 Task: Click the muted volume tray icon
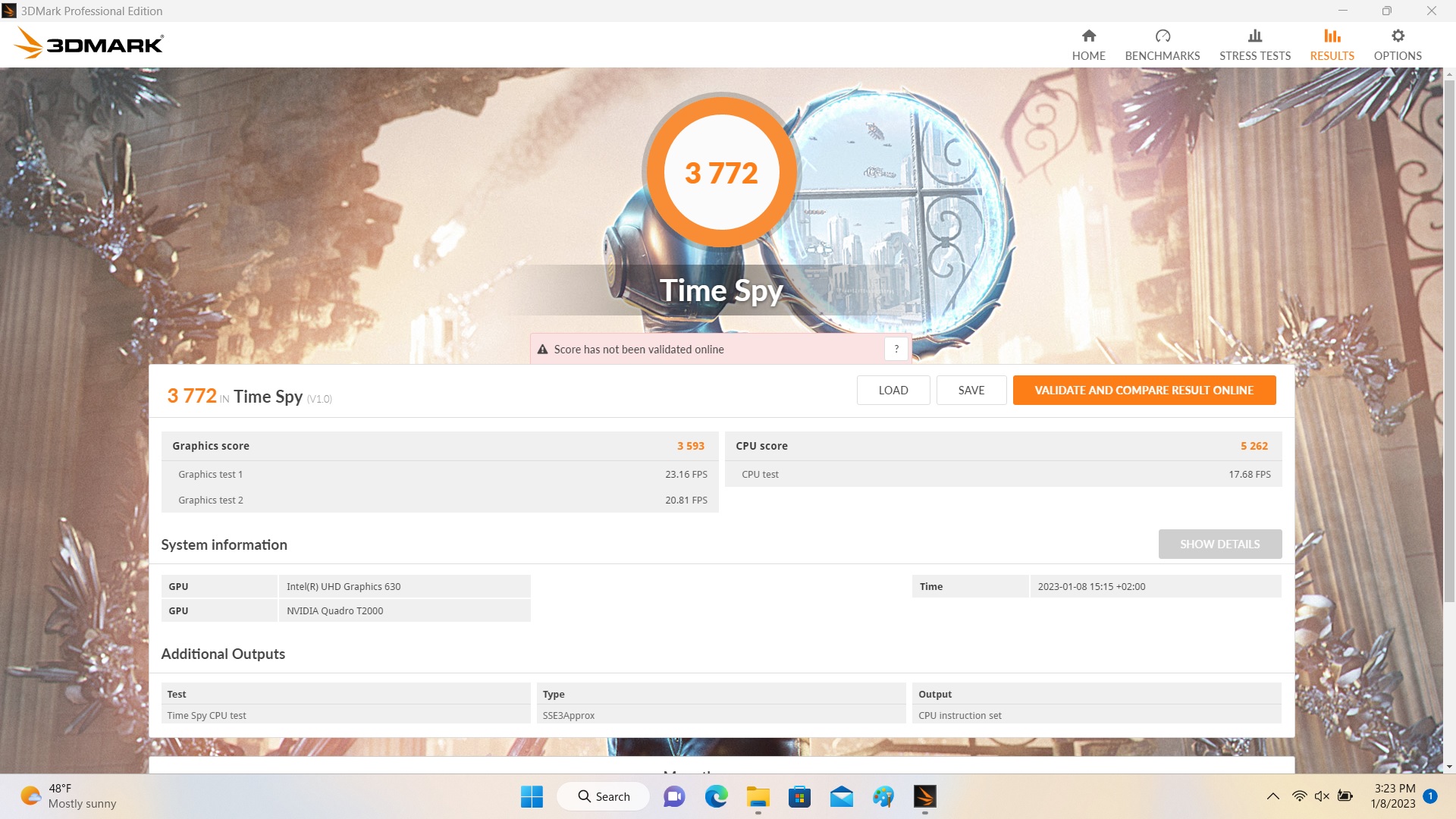1322,796
